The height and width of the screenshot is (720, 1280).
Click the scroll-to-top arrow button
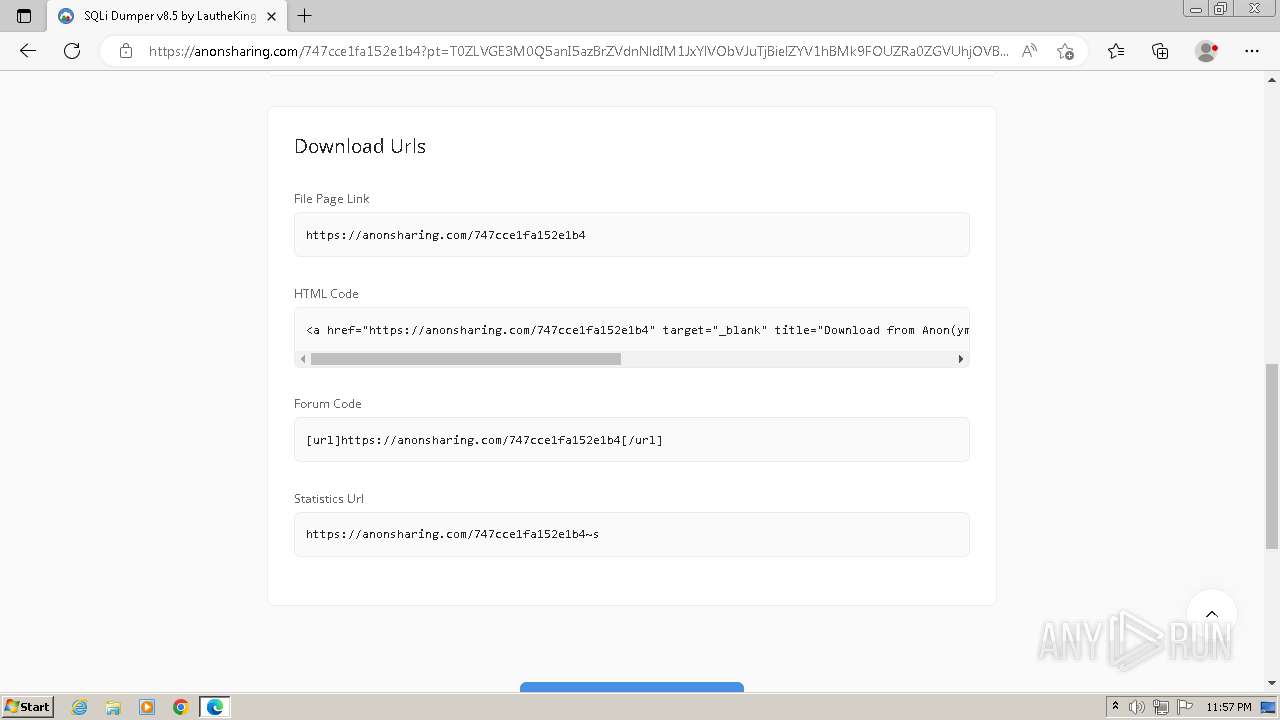[1212, 614]
